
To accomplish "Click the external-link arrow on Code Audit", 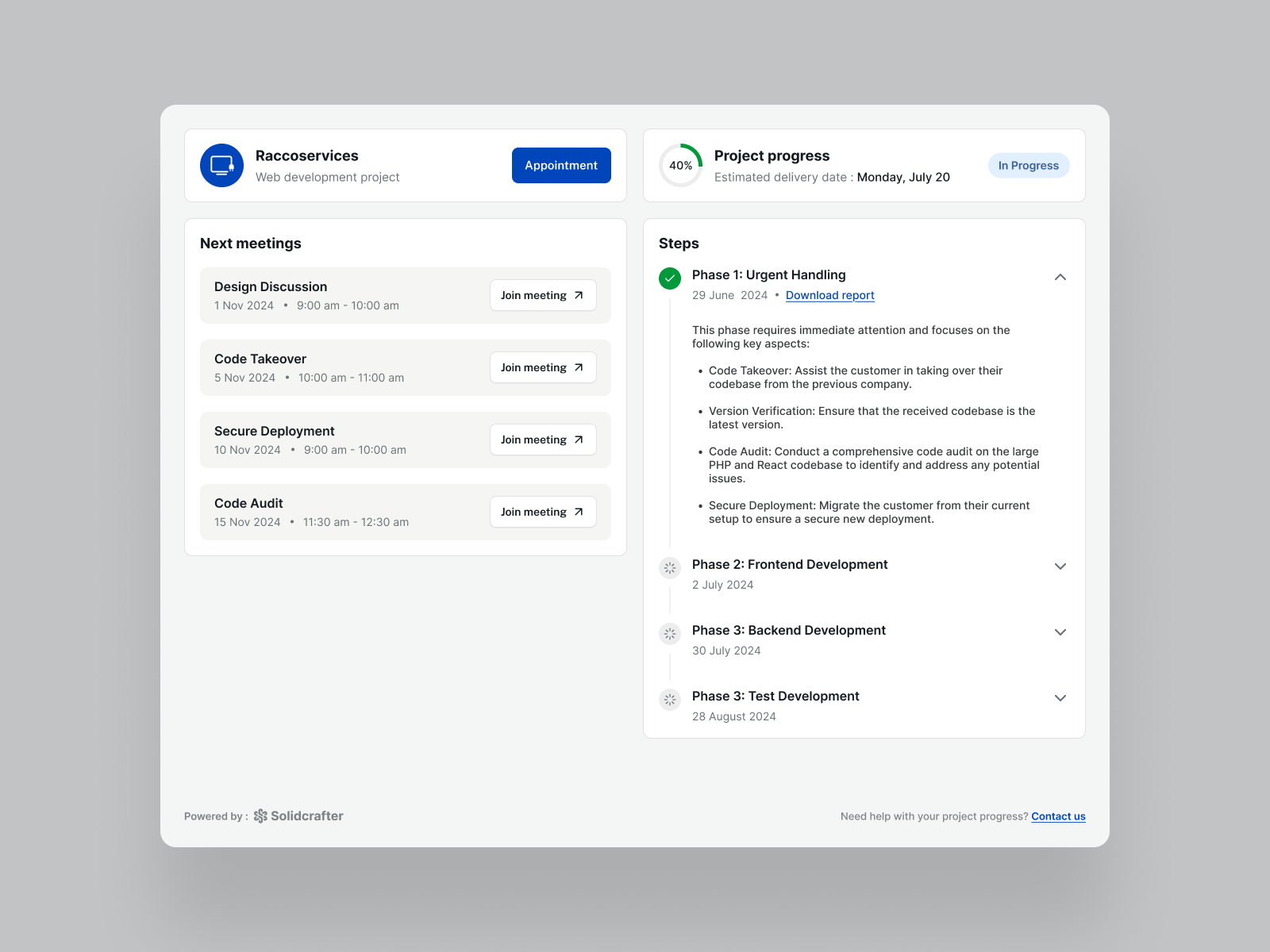I will pos(579,512).
